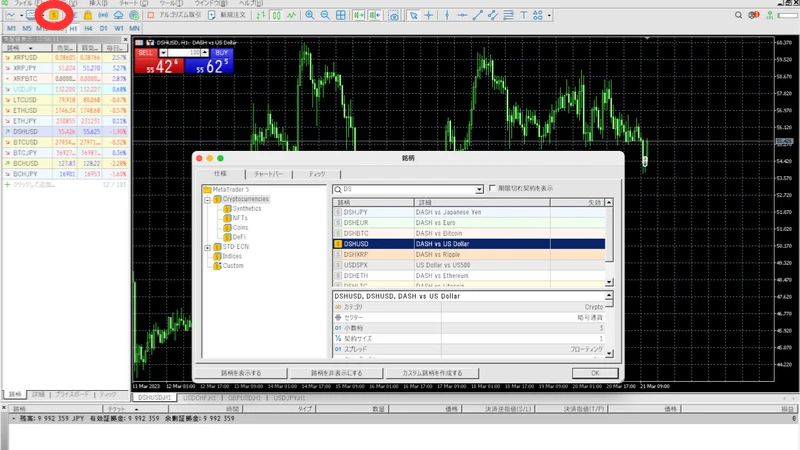Switch chart to bar chart mode

click(x=261, y=15)
